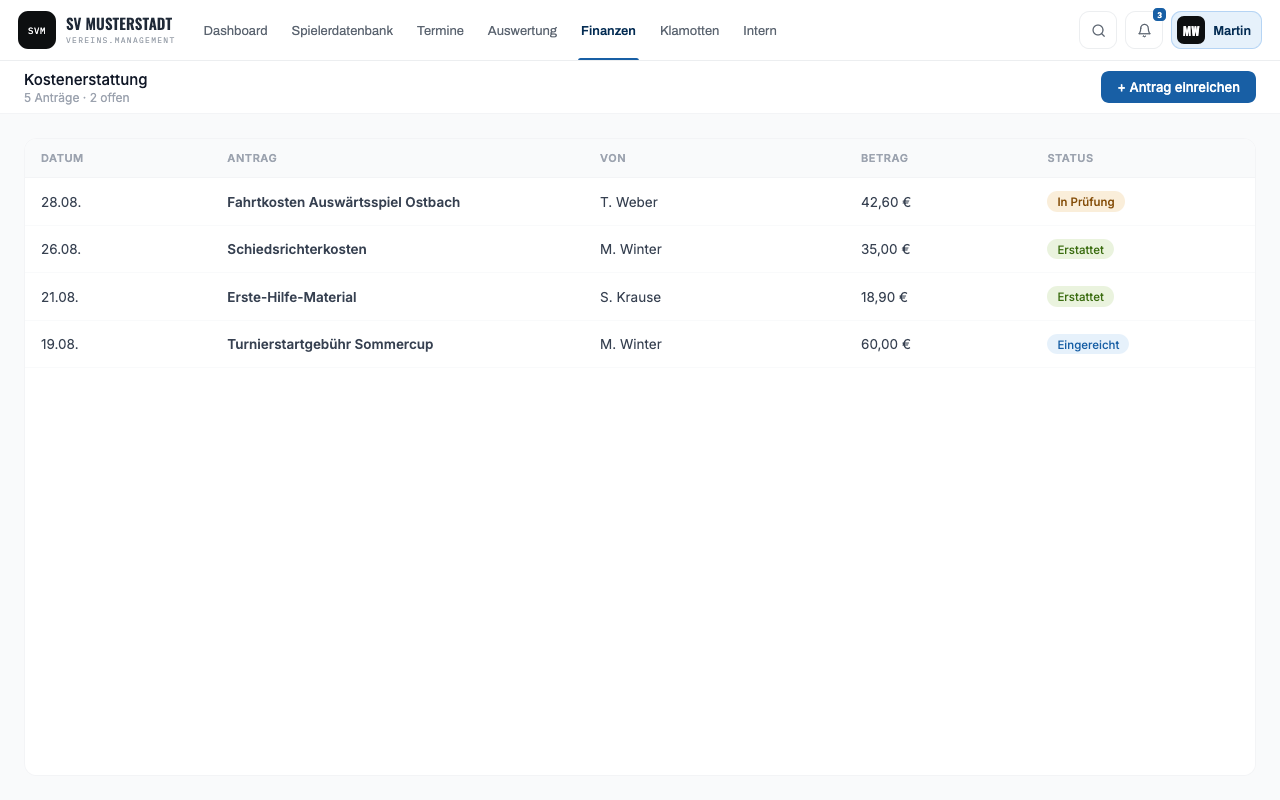Click the Betrag column header
The width and height of the screenshot is (1280, 800).
tap(884, 158)
